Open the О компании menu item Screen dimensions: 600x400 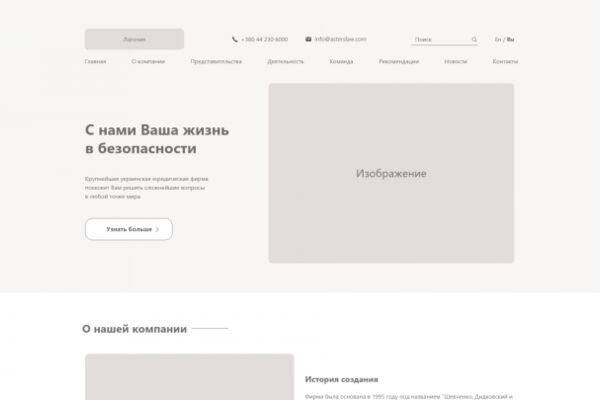(x=148, y=61)
